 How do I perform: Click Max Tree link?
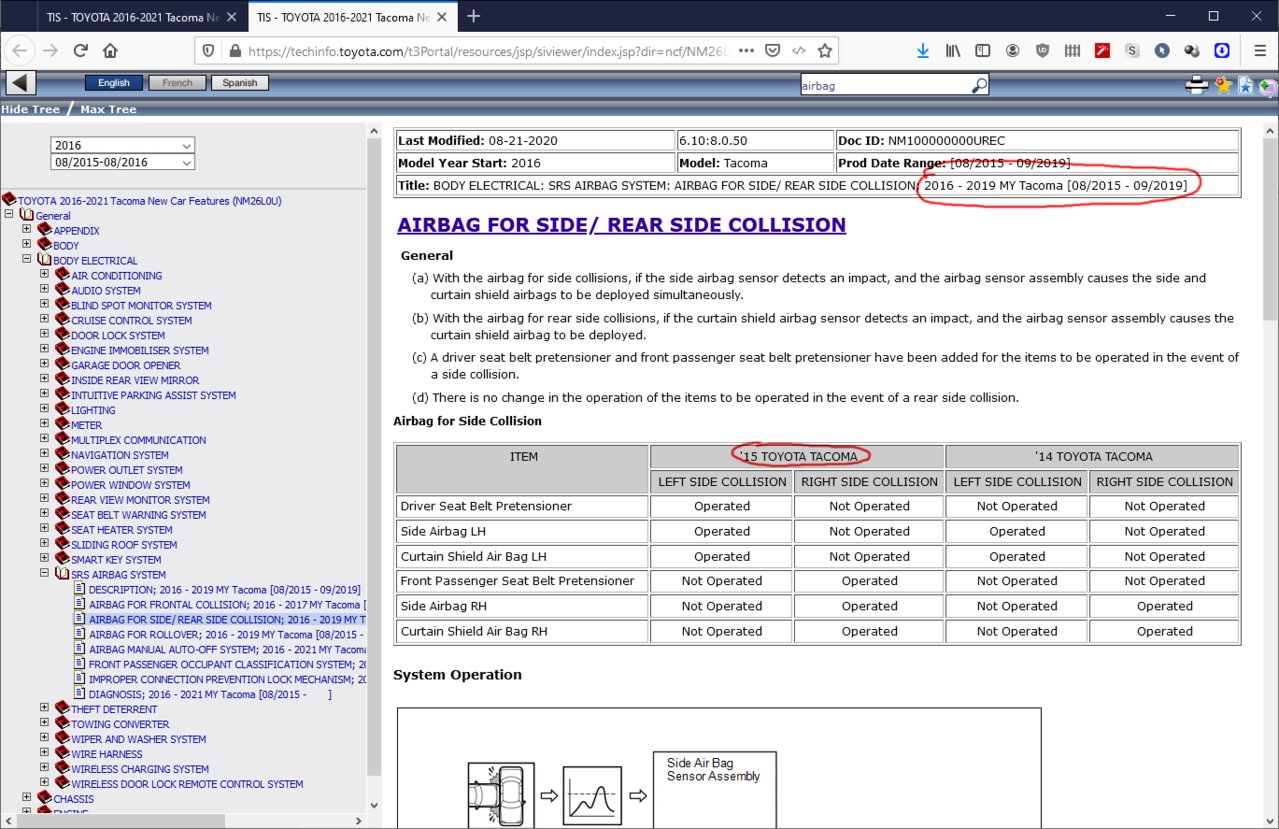[x=108, y=109]
